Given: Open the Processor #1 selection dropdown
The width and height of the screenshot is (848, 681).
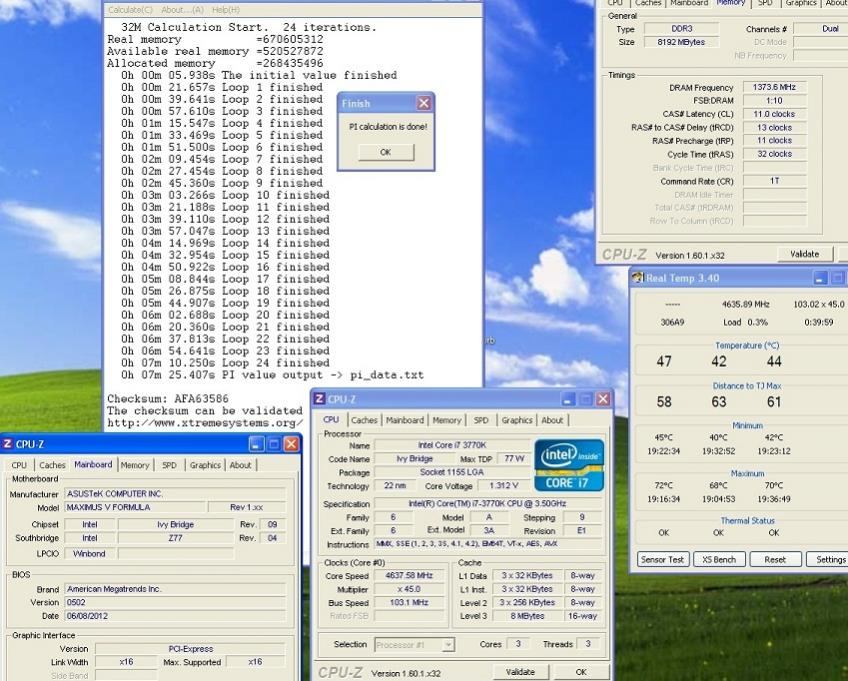Looking at the screenshot, I should (448, 645).
